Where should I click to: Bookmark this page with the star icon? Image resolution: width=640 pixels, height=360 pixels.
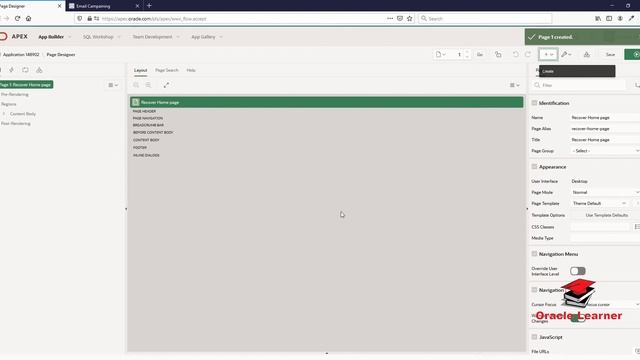click(x=409, y=18)
